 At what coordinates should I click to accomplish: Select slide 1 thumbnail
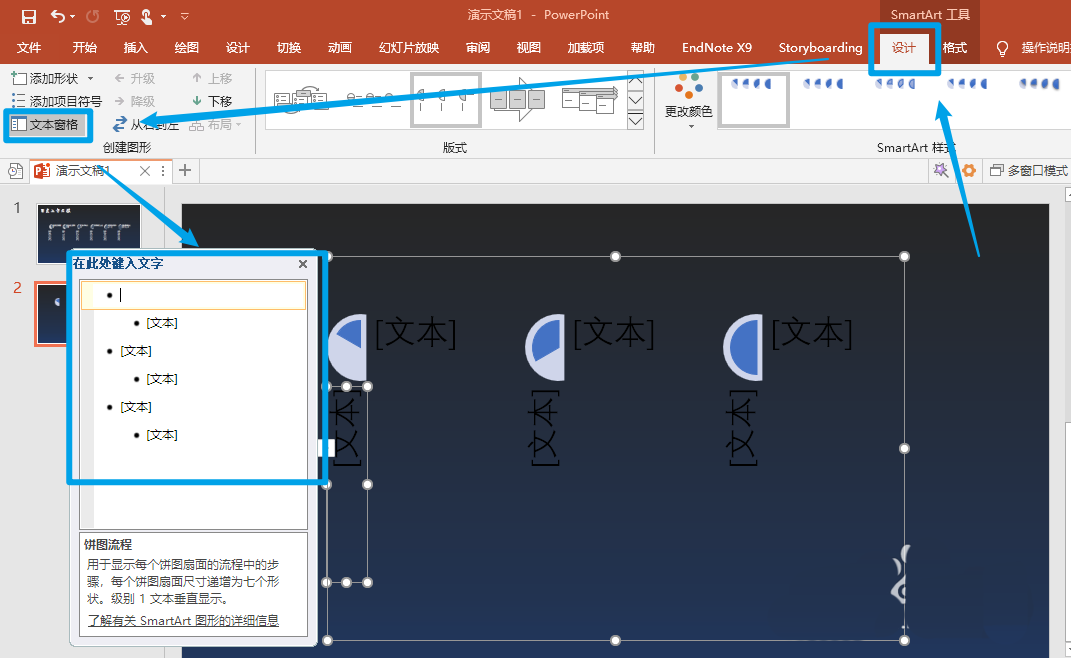(89, 234)
